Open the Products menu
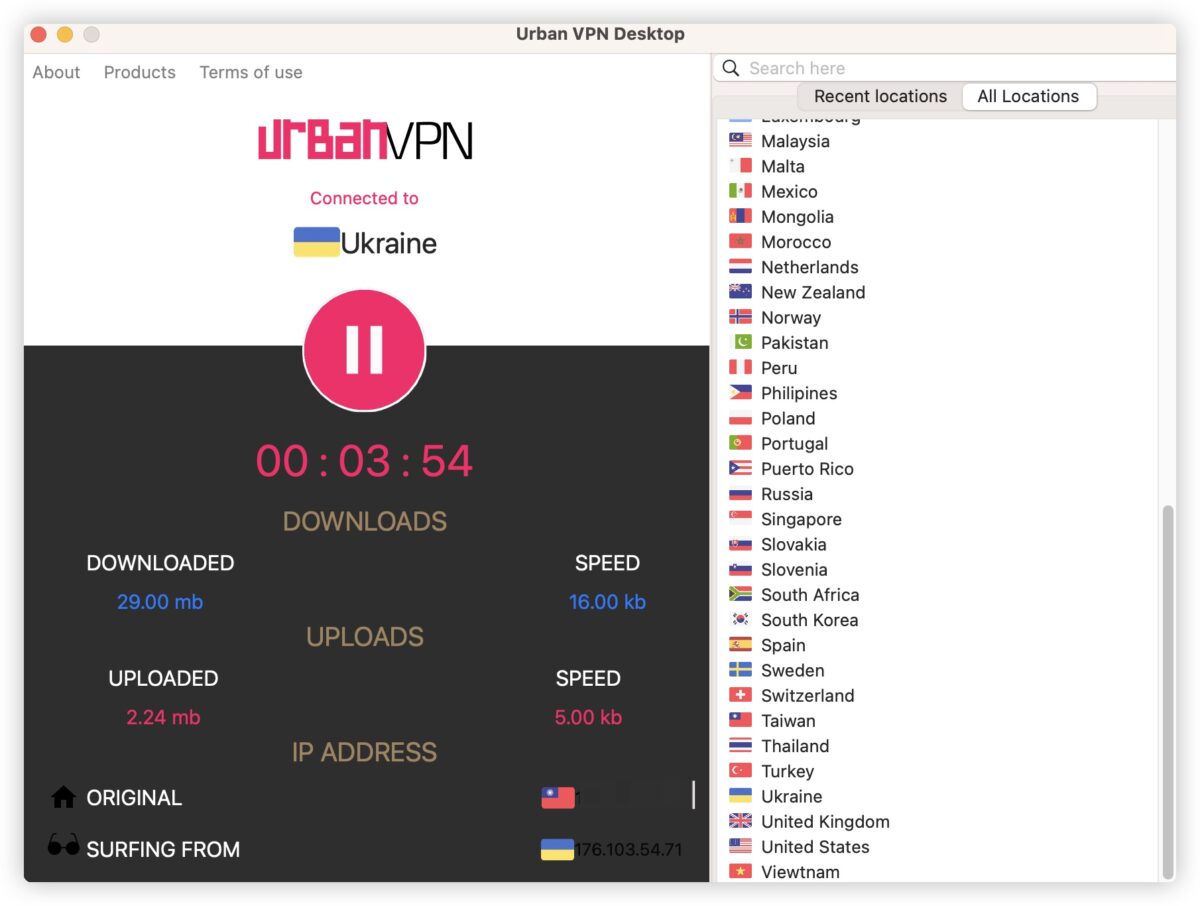 (x=140, y=72)
